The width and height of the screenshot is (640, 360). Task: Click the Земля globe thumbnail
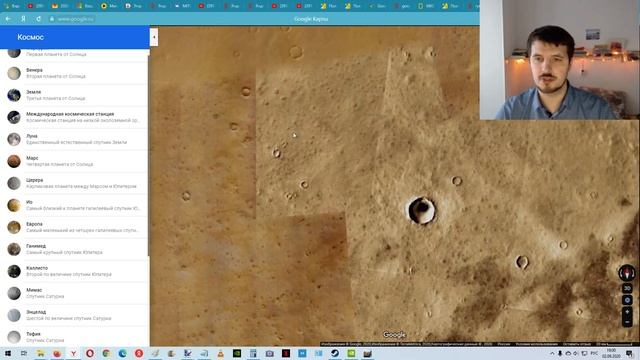pos(14,95)
